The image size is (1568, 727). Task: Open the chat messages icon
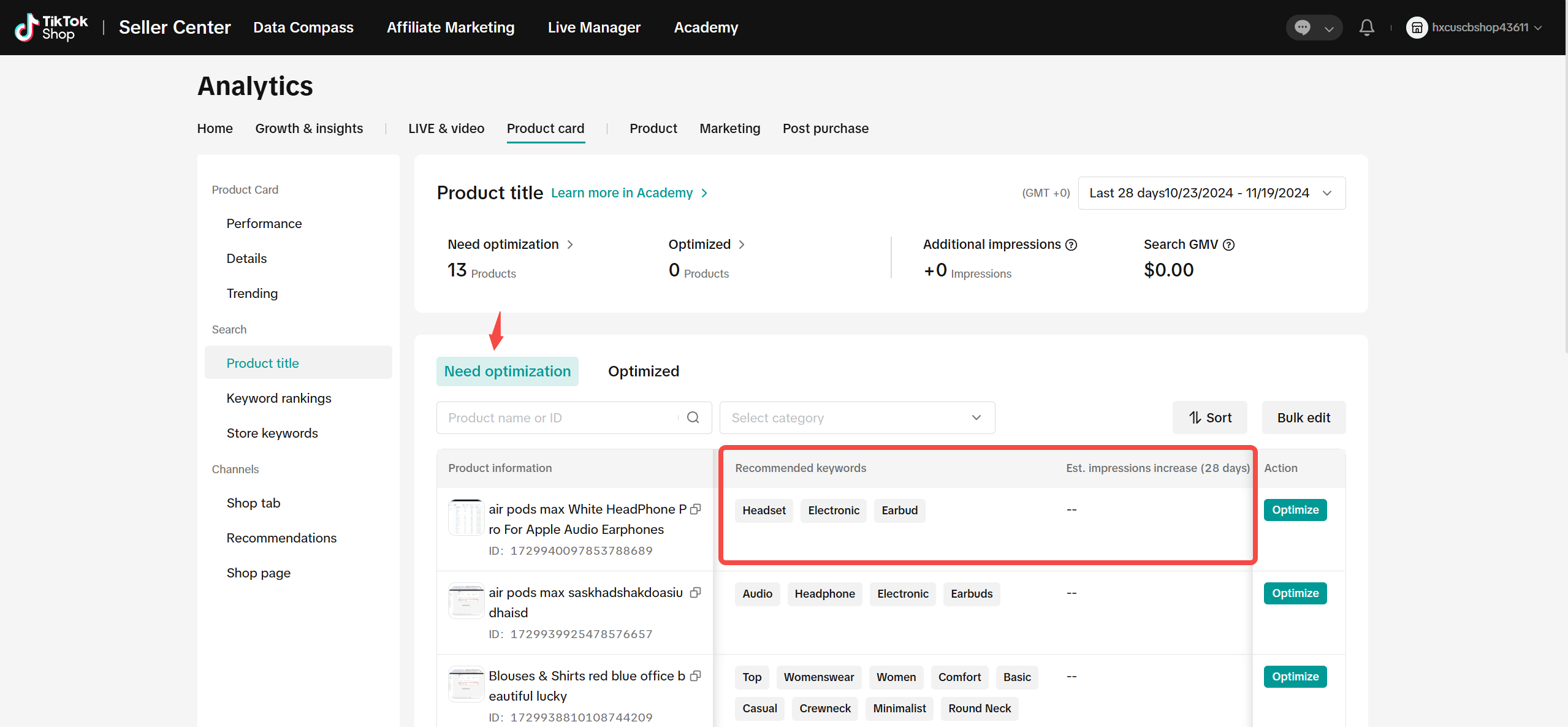click(x=1303, y=28)
